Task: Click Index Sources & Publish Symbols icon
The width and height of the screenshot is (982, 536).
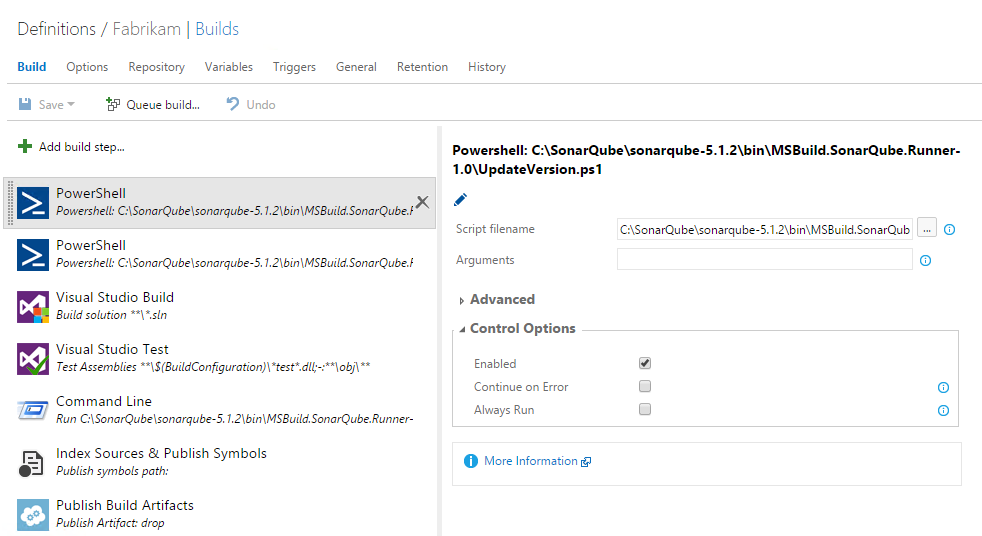Action: click(x=33, y=462)
